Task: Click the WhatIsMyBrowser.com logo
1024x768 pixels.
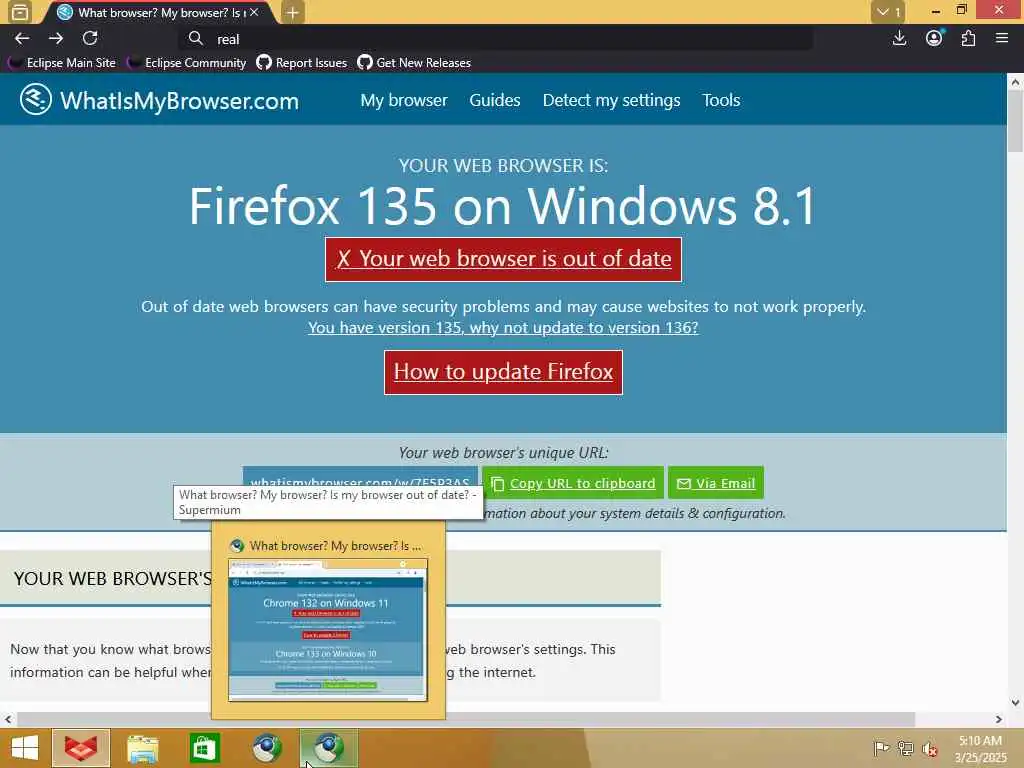Action: coord(159,100)
